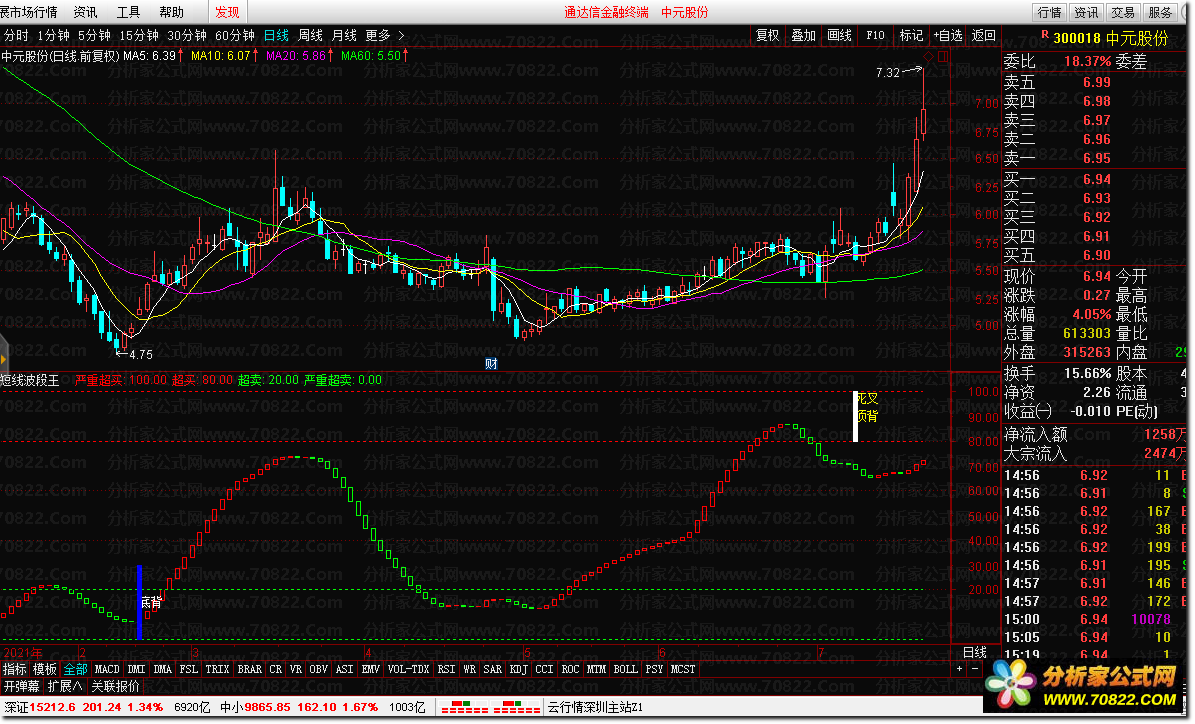
Task: Add stock via +自选 button
Action: 948,35
